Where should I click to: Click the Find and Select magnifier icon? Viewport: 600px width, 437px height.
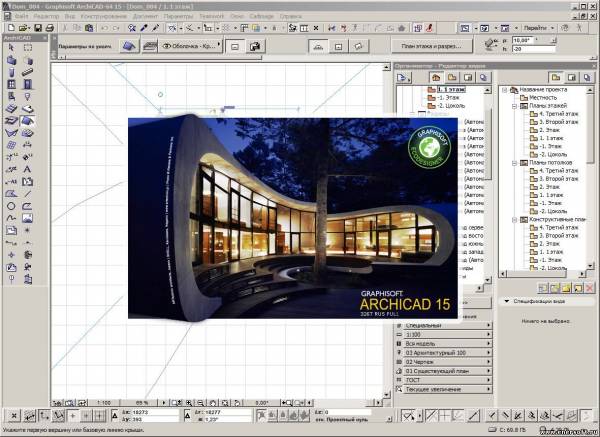[131, 28]
